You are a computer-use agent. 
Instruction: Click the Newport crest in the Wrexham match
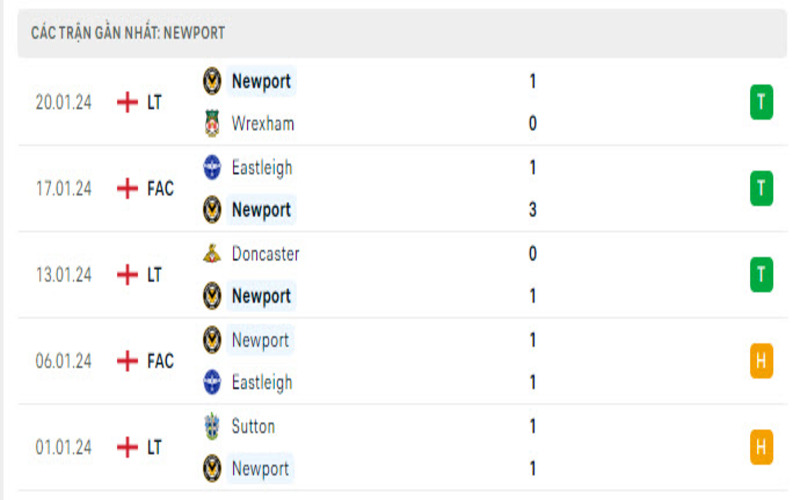[212, 81]
